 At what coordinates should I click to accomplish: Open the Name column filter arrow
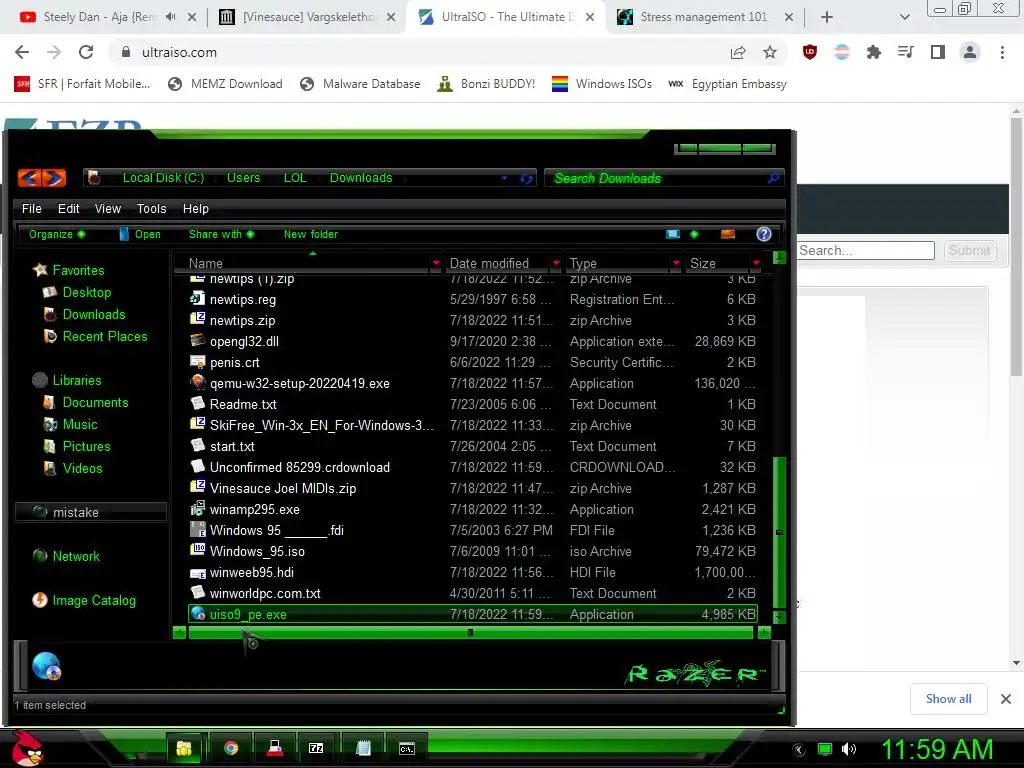[x=436, y=263]
